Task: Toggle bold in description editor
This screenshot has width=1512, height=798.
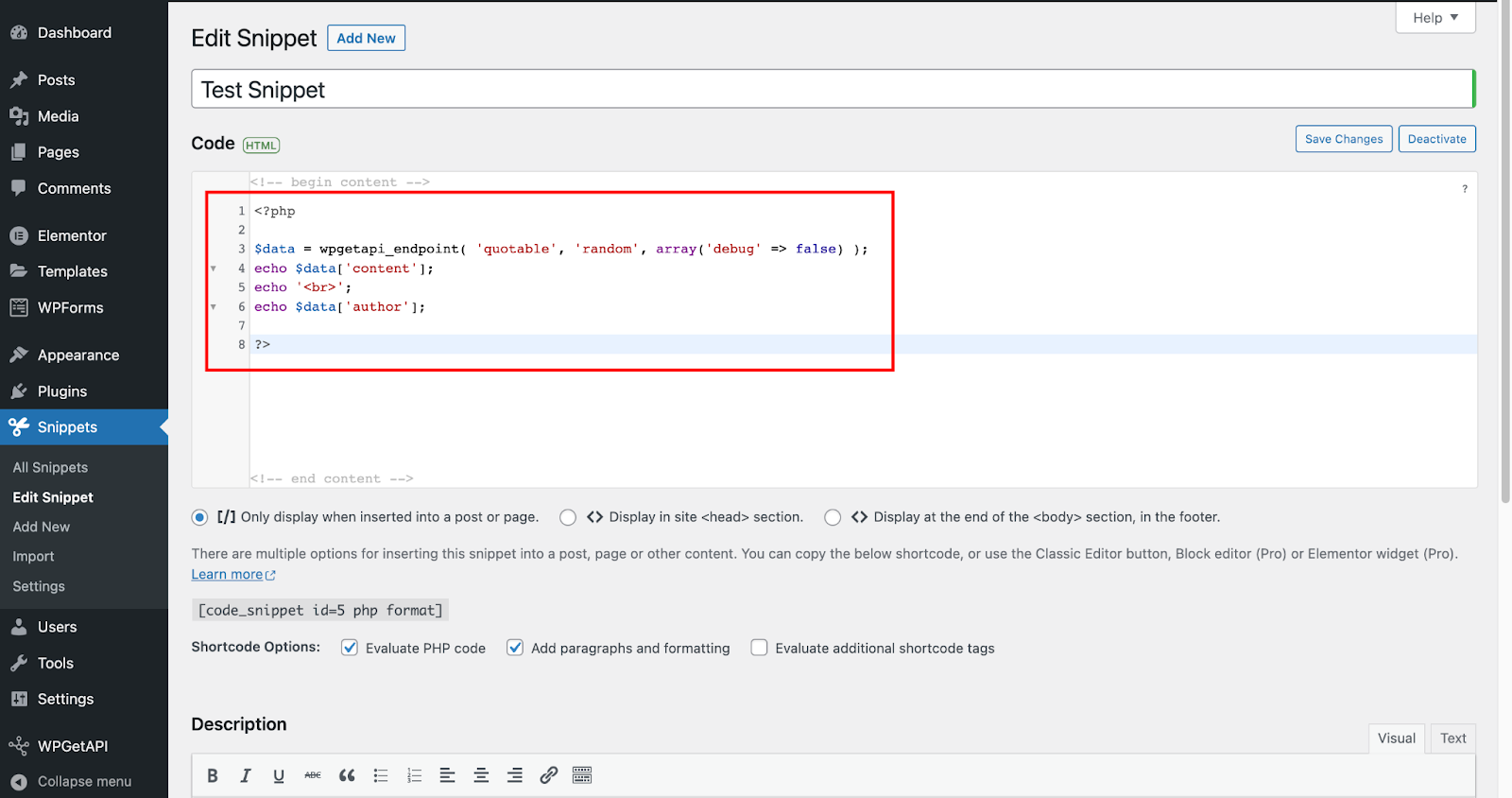Action: click(213, 775)
